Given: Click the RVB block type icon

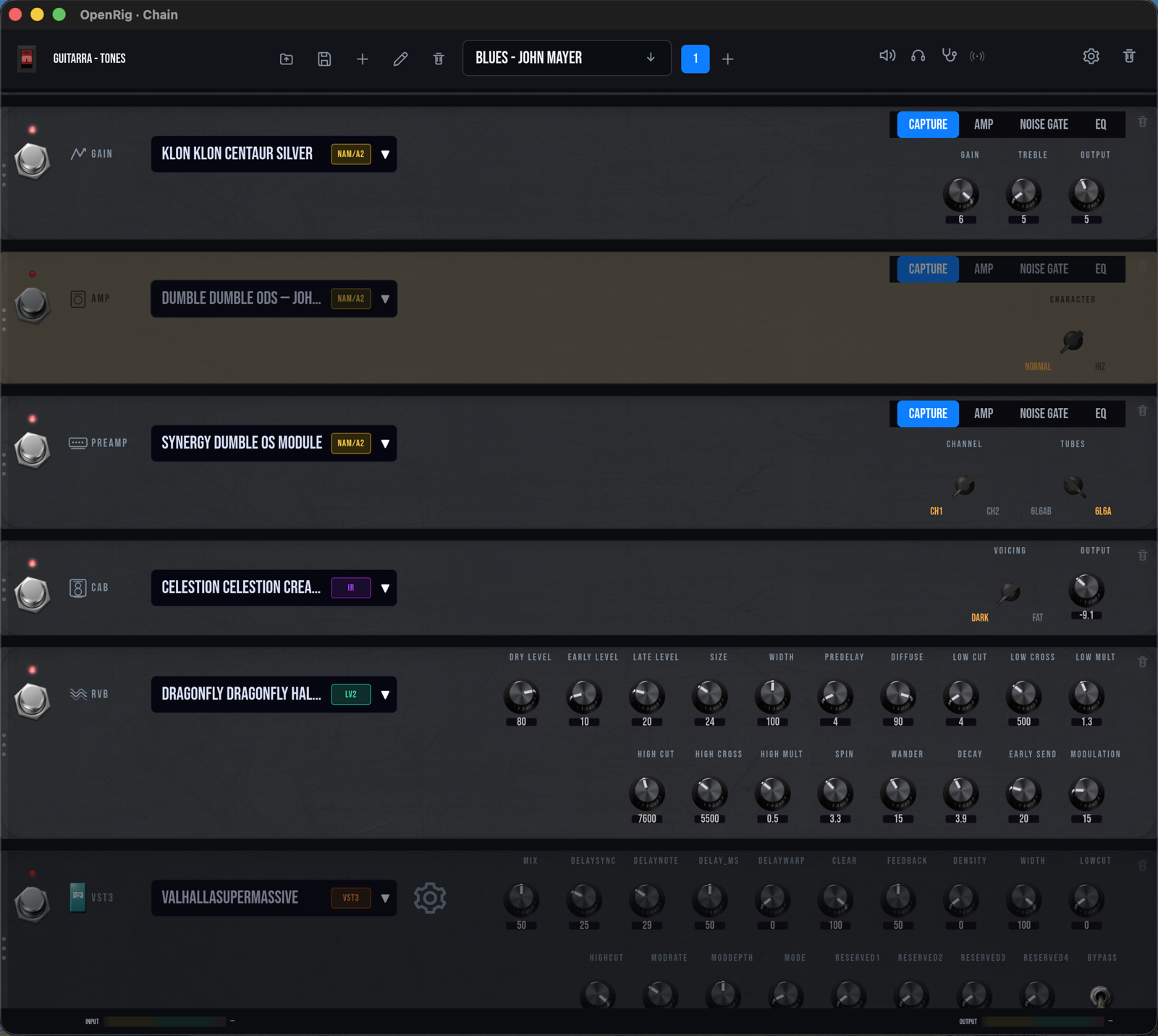Looking at the screenshot, I should click(78, 695).
